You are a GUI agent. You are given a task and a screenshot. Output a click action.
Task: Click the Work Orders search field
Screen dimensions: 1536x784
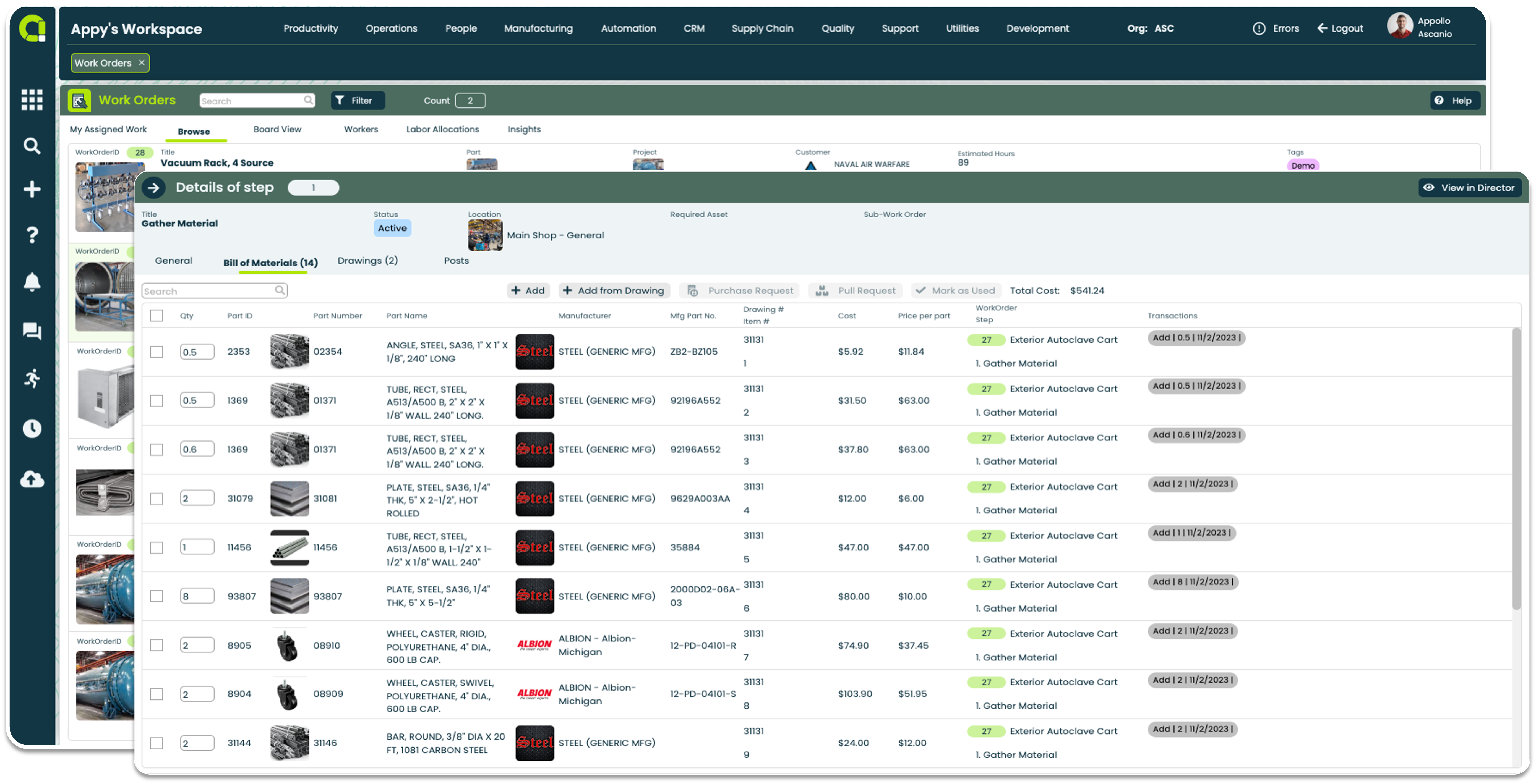[x=257, y=100]
